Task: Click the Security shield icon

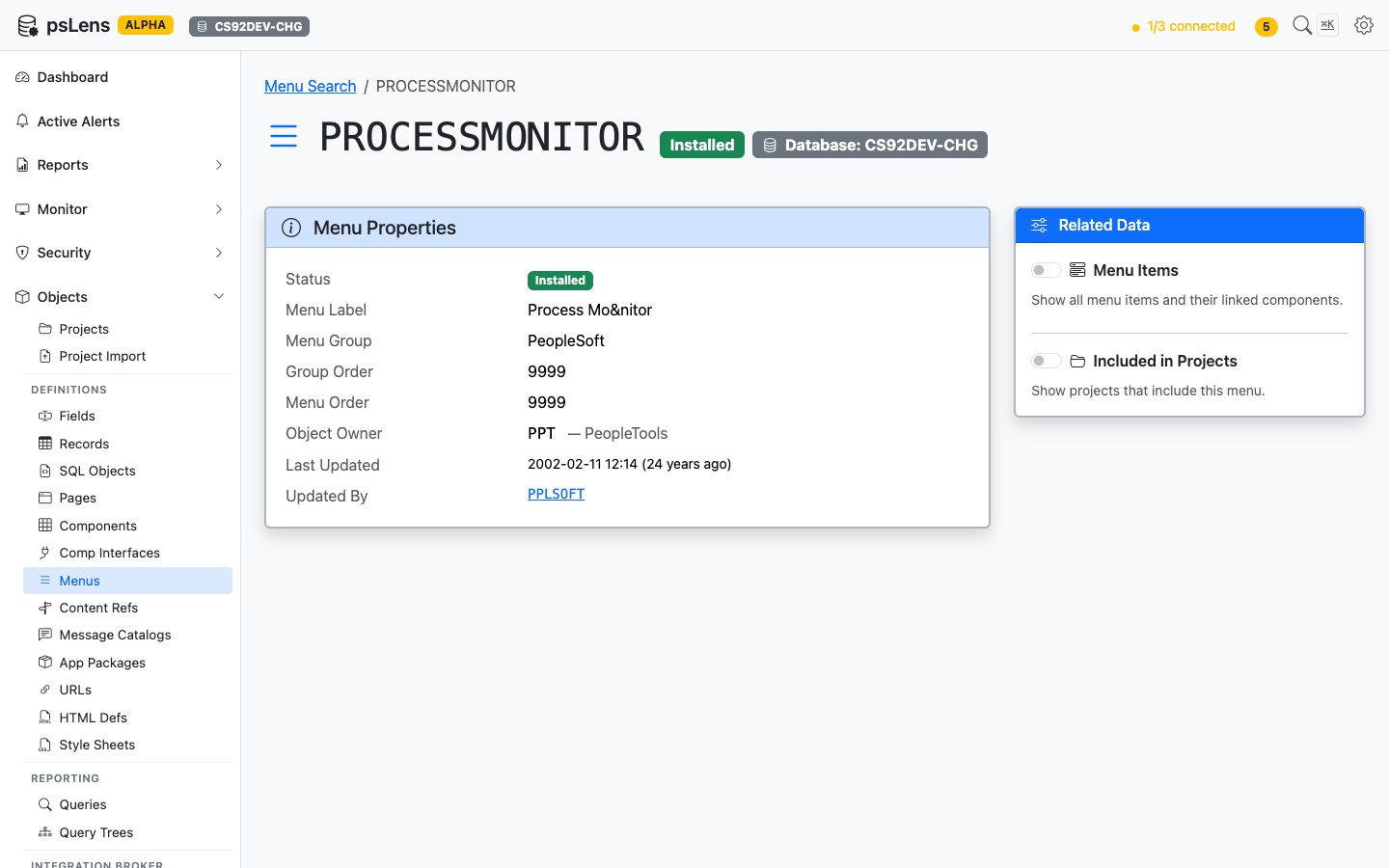Action: pyautogui.click(x=22, y=253)
